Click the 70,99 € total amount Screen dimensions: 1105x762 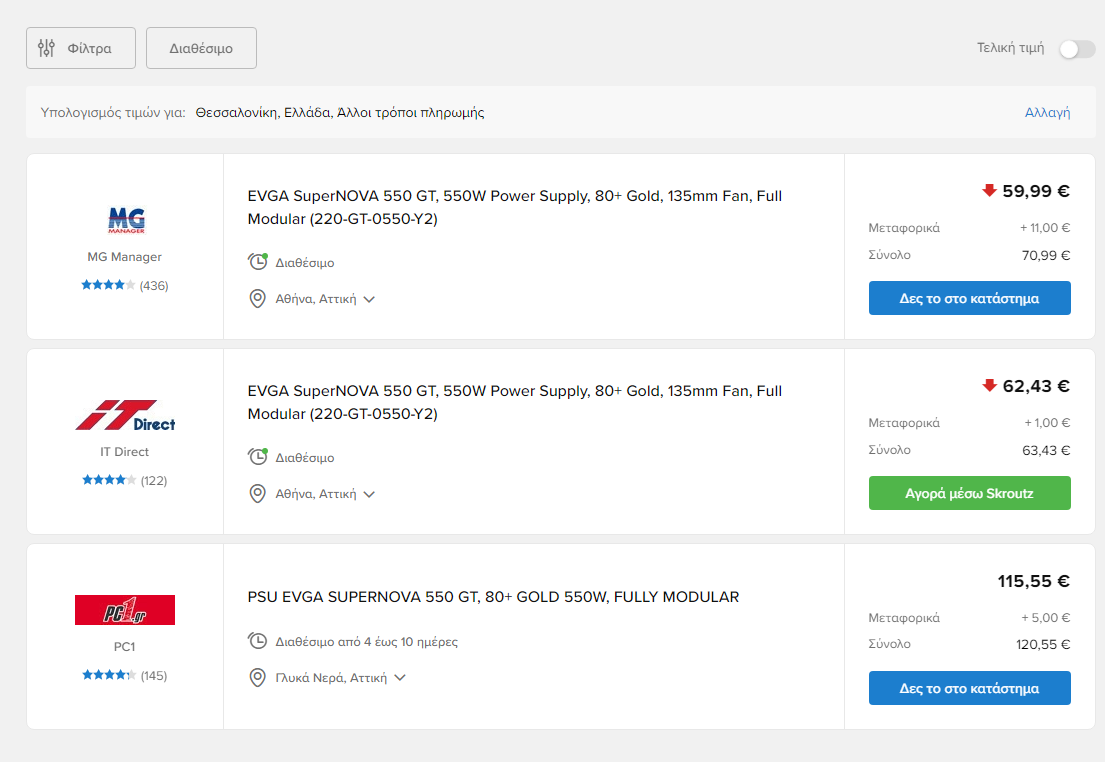click(1046, 255)
